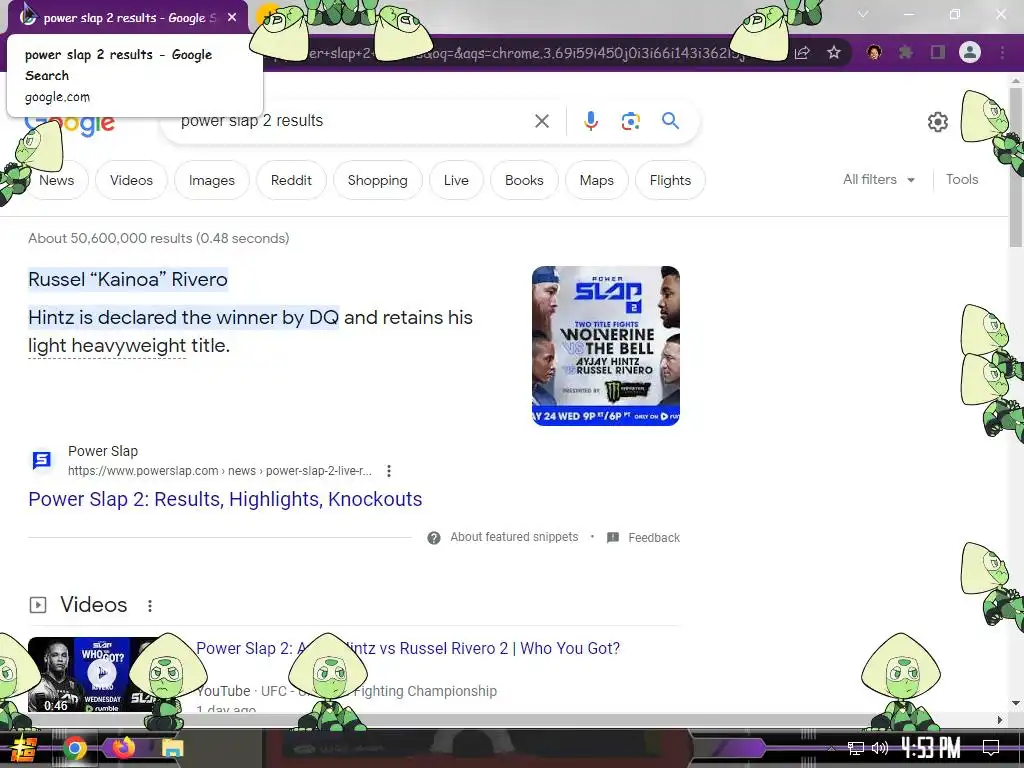Click the "light heavyweight title" underlined text
The height and width of the screenshot is (768, 1024).
pos(129,345)
